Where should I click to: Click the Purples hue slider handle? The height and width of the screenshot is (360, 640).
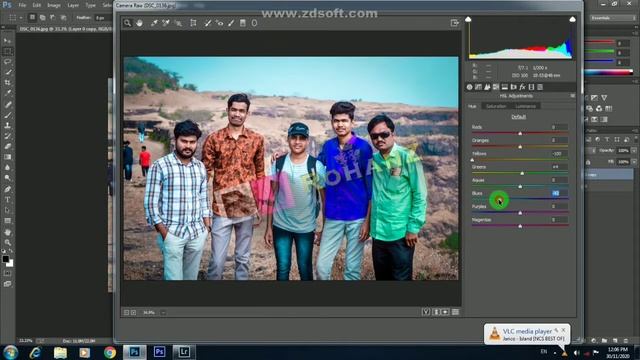coord(520,213)
